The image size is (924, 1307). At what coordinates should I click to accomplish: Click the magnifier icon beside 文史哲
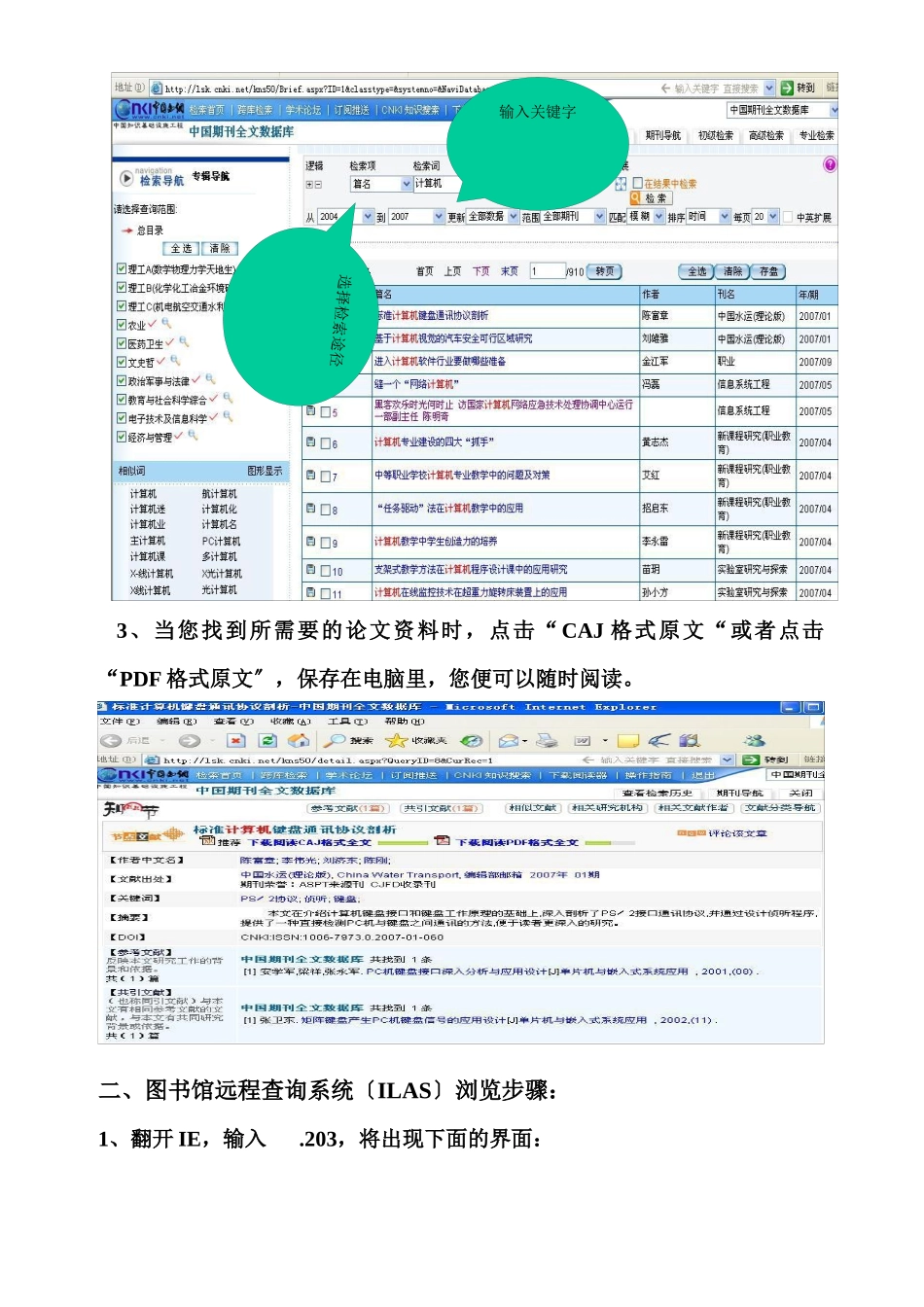(175, 361)
